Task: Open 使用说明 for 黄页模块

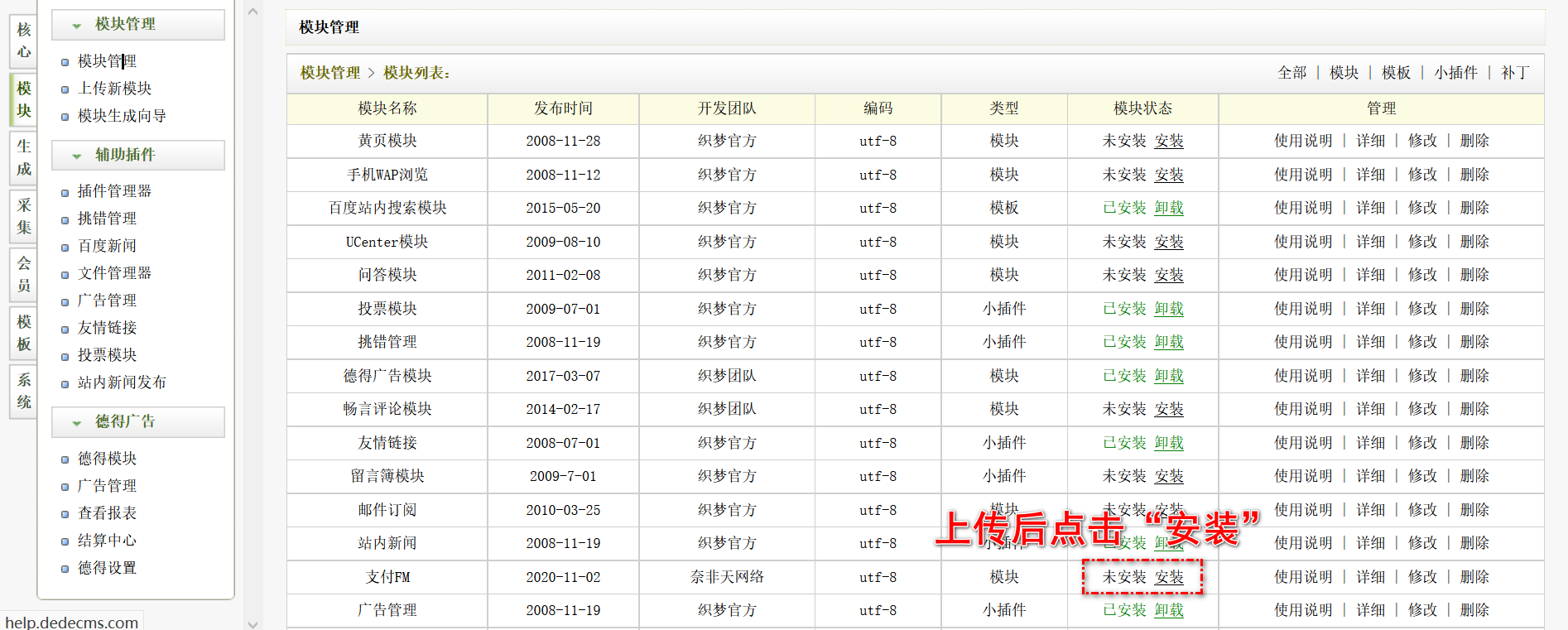Action: coord(1303,141)
